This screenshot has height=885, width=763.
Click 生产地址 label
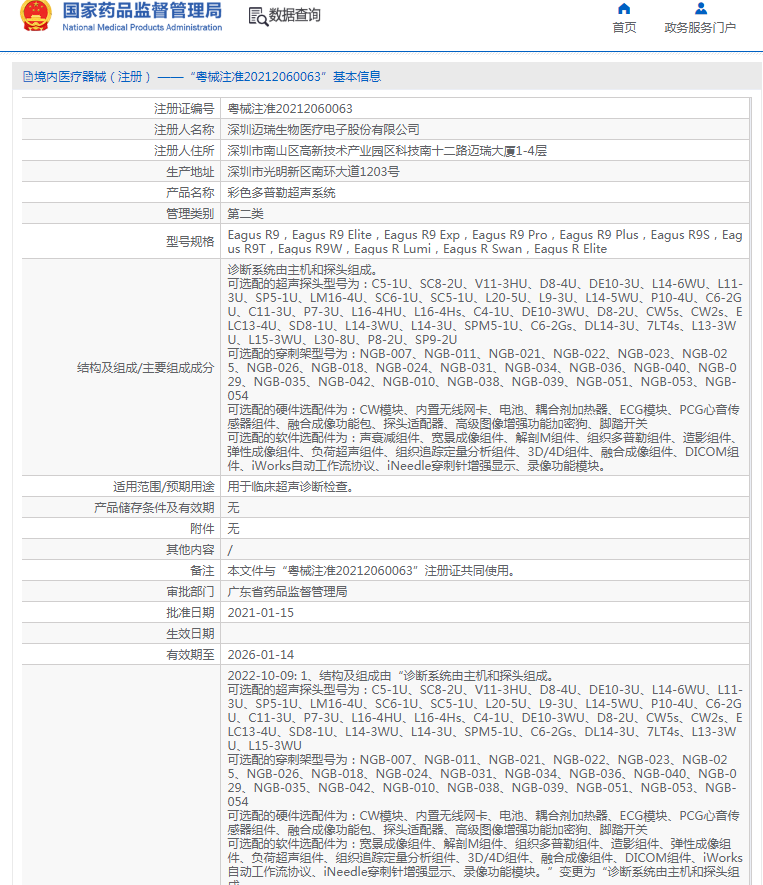click(x=190, y=172)
